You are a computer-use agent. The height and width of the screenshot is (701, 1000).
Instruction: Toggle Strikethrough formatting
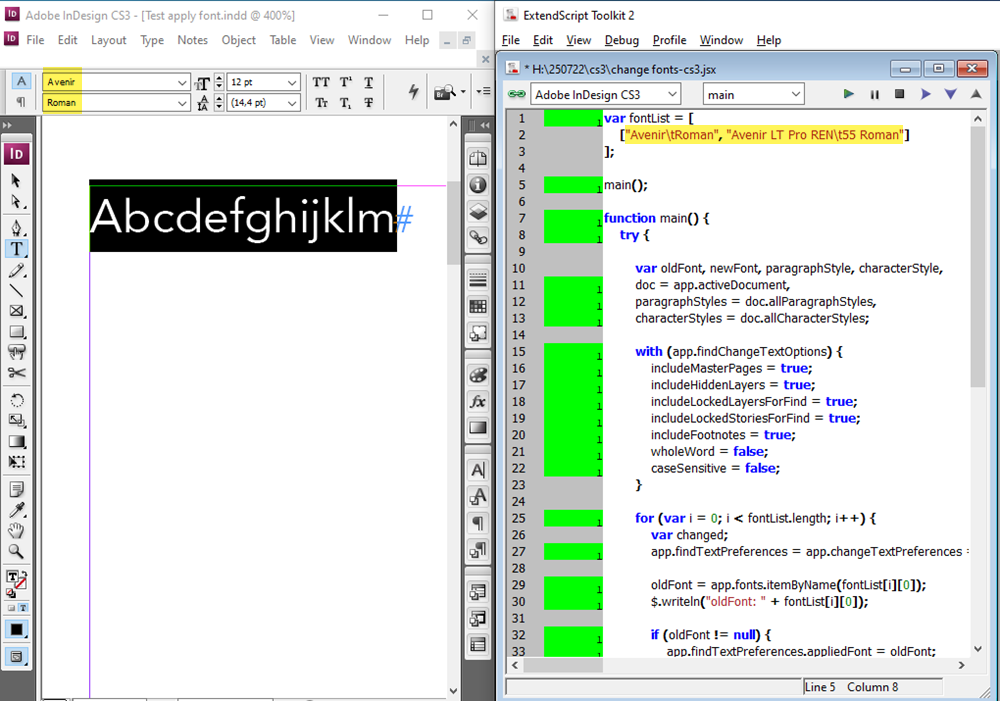coord(369,103)
